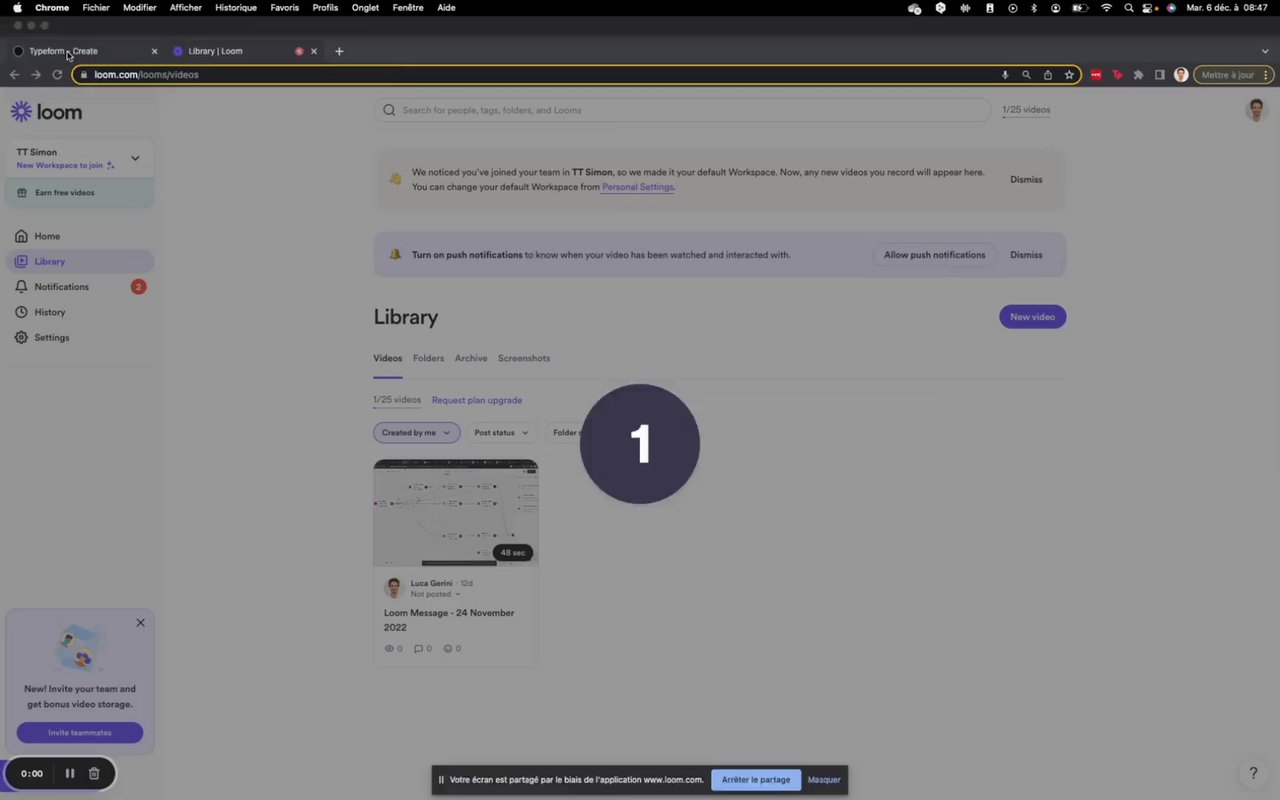1280x800 pixels.
Task: Open Chrome's extensions puzzle icon
Action: click(x=1138, y=75)
